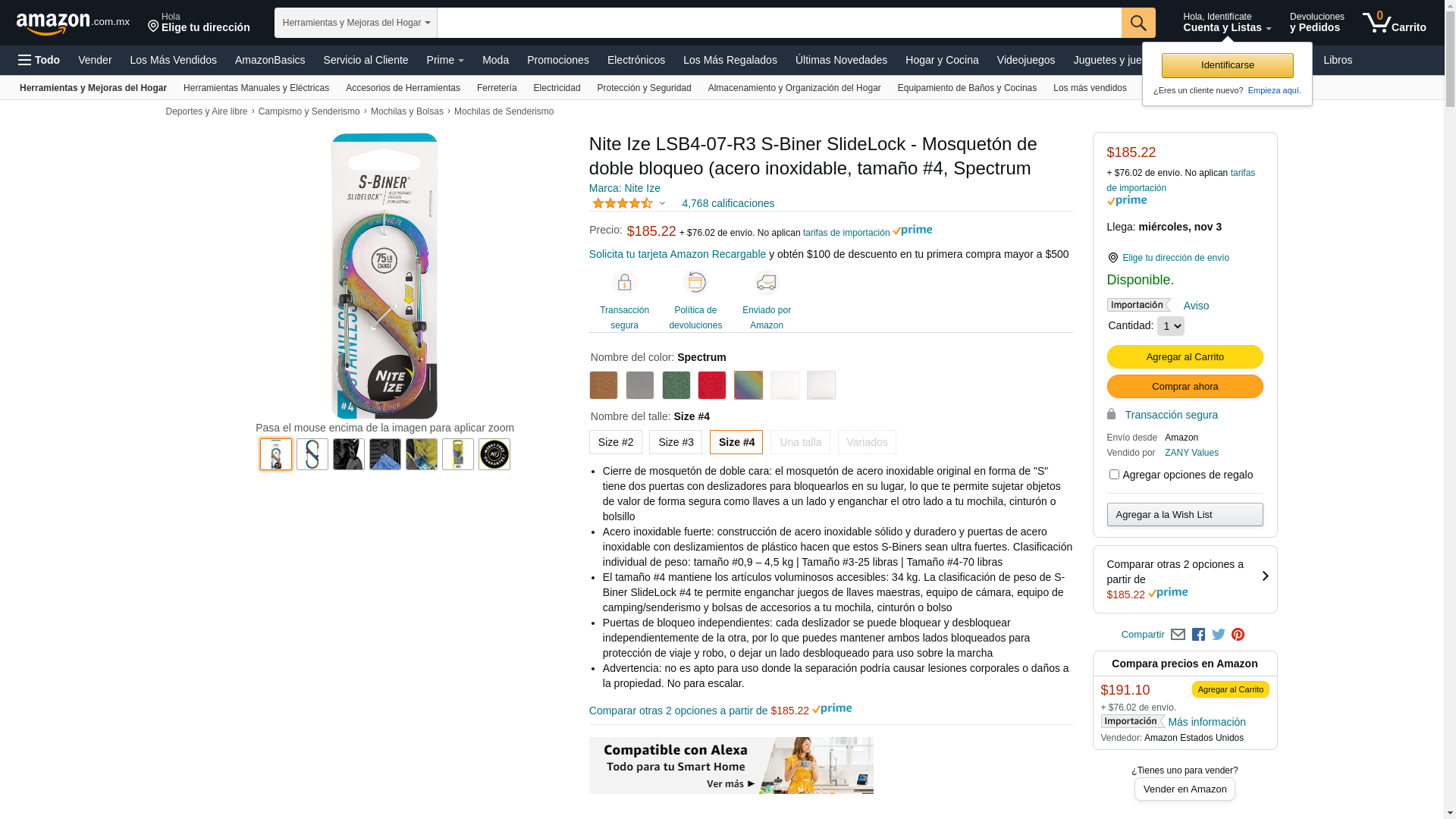Choose the red color swatch
Screen dimensions: 1456x819
(712, 385)
